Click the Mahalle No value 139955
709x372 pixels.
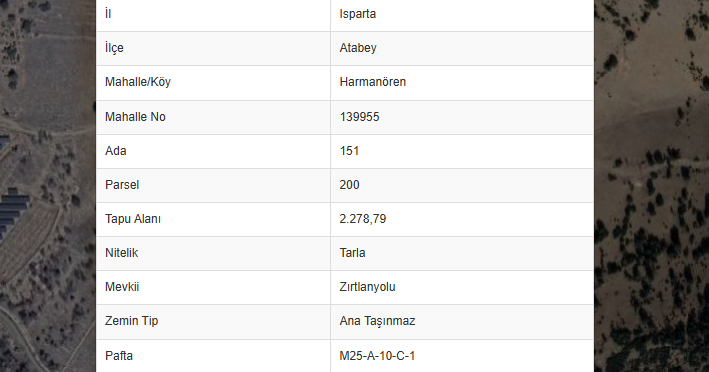point(359,117)
